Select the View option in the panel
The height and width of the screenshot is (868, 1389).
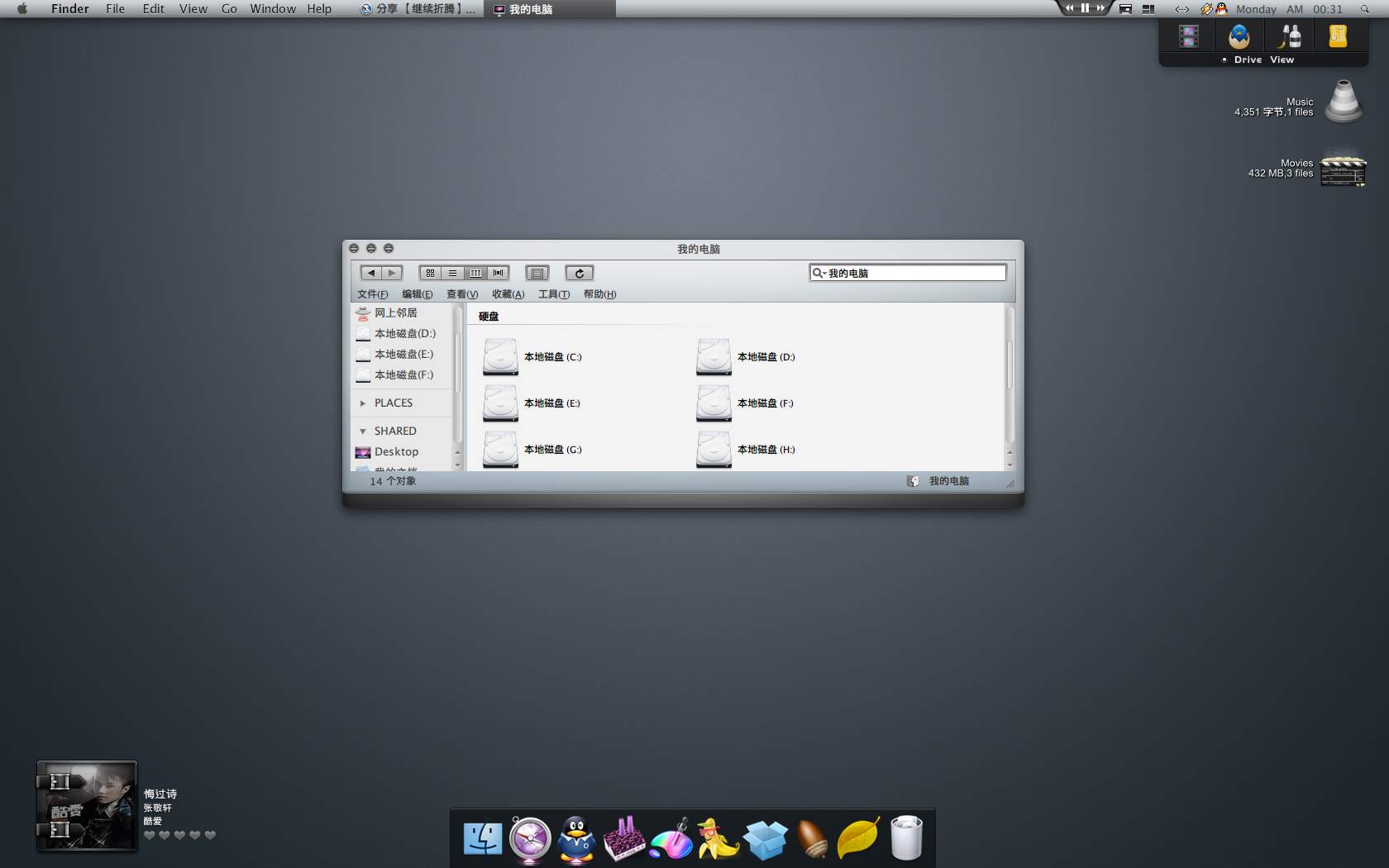coord(1282,60)
